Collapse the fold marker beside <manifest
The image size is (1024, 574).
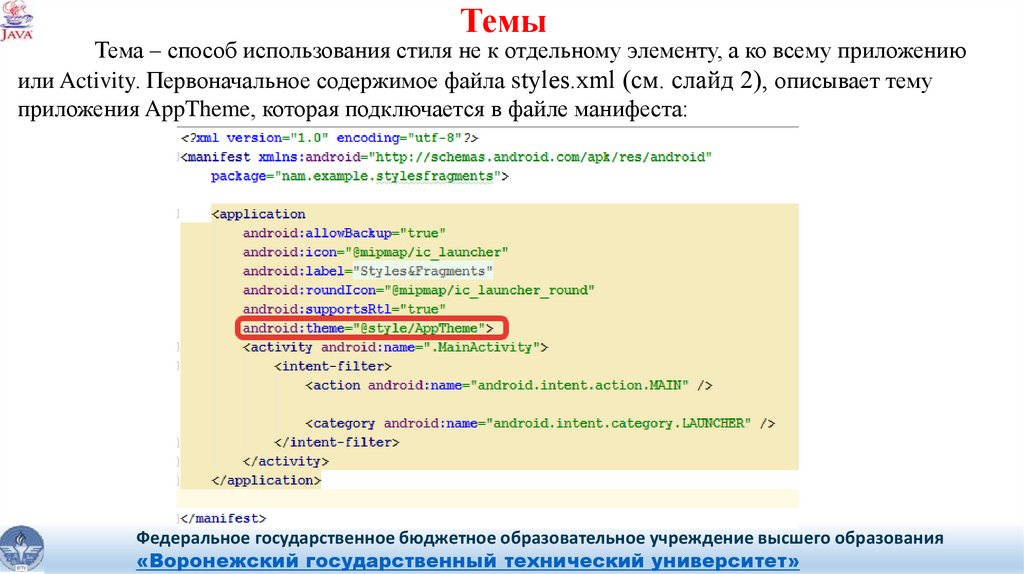178,157
